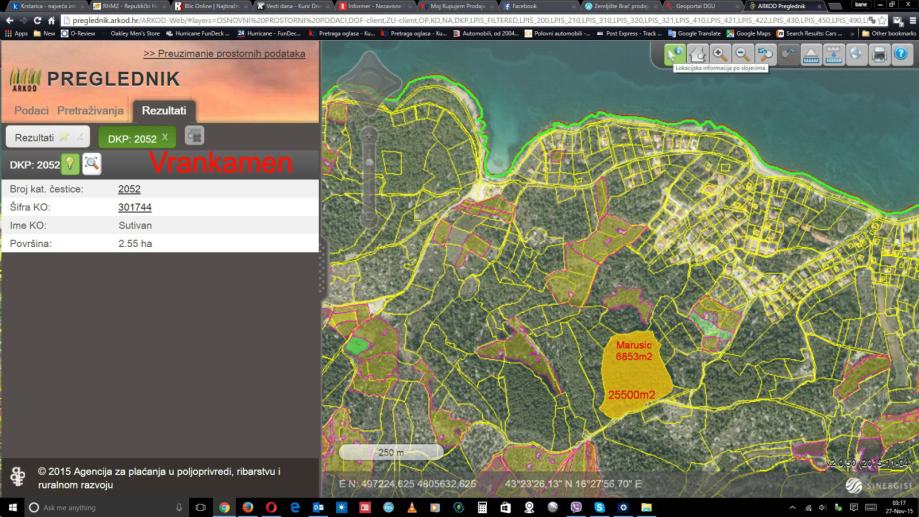Screen dimensions: 919x517
Task: Click the measure distance ruler tool
Action: click(x=811, y=54)
